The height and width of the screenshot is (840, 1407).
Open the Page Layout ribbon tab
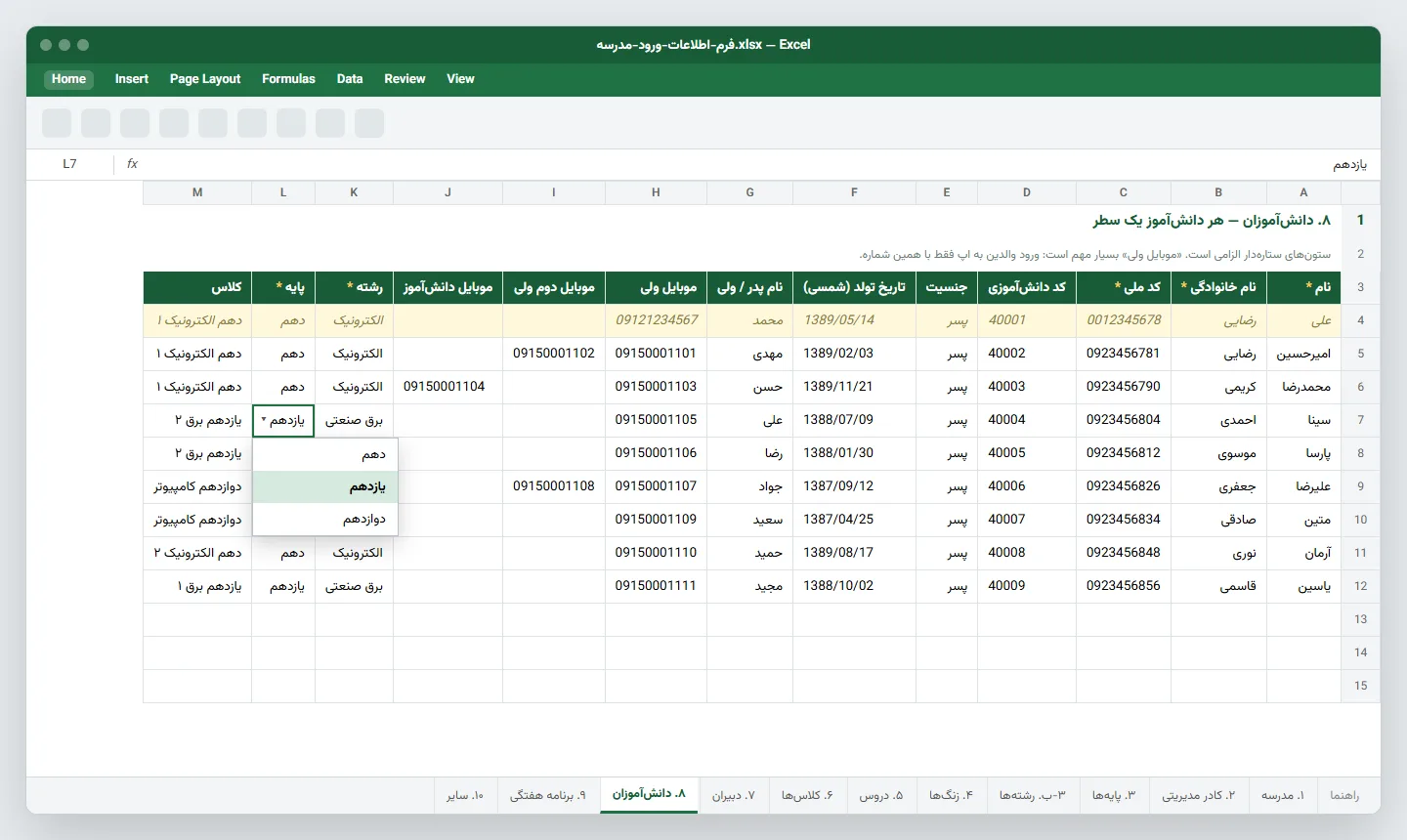pos(205,79)
